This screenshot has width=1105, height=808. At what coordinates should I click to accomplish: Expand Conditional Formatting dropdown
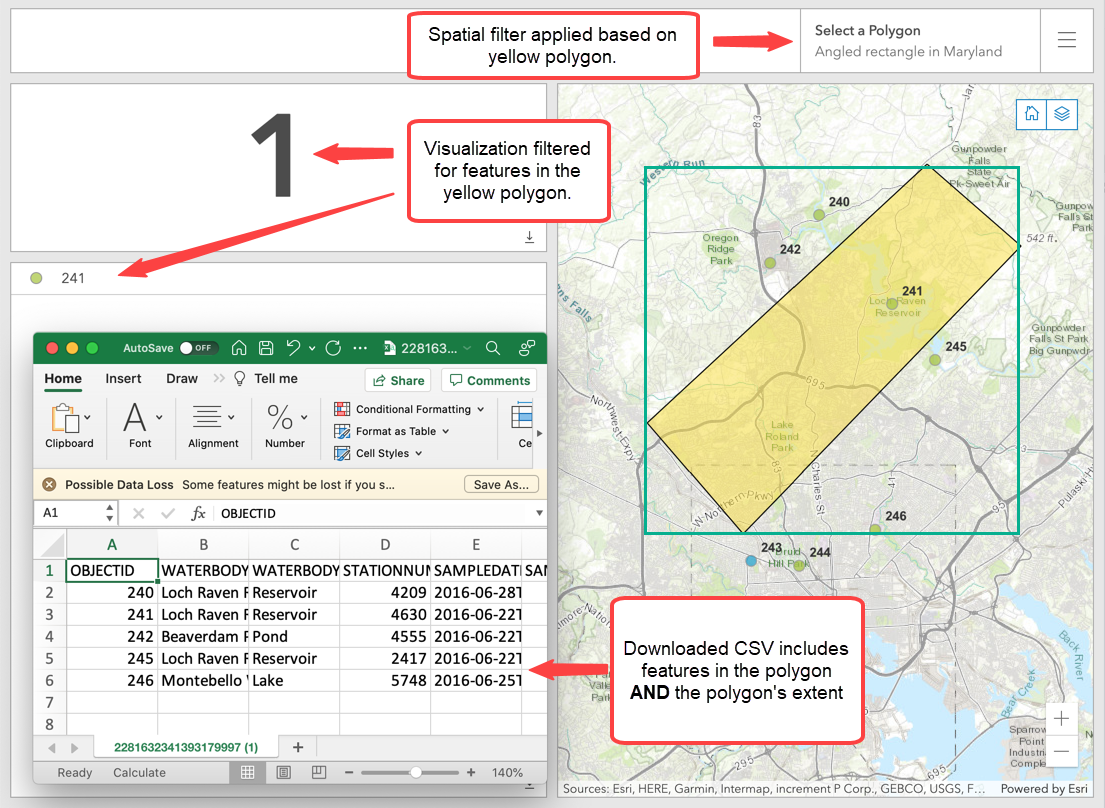tap(481, 409)
